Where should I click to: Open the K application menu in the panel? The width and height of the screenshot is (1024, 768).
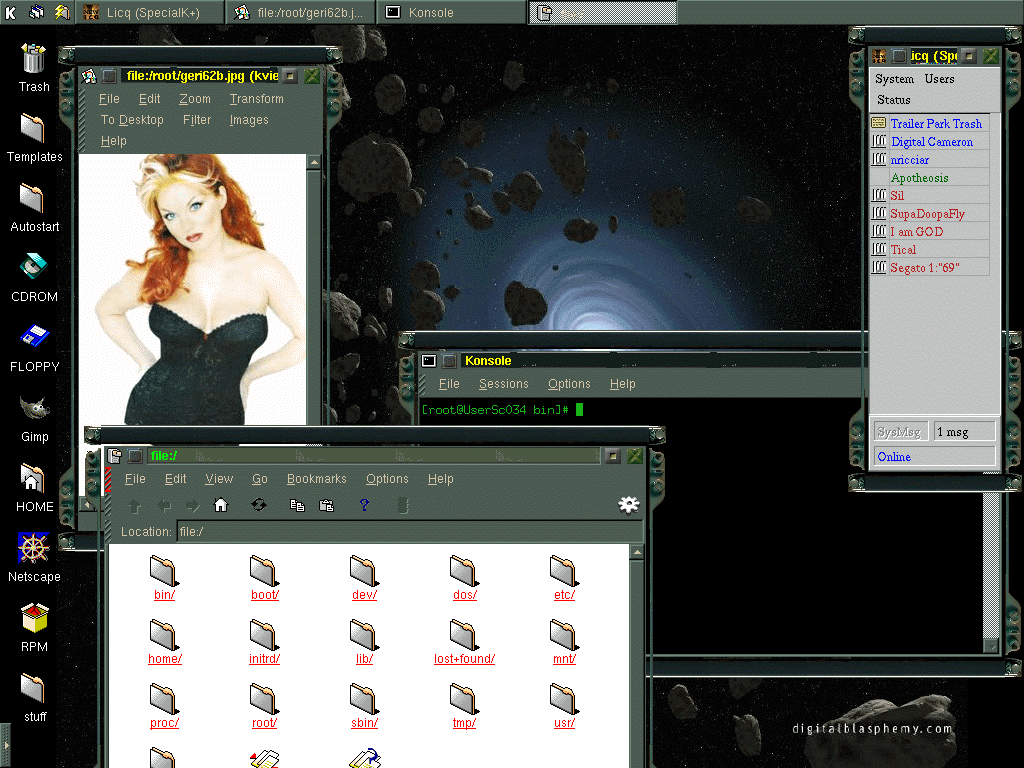coord(11,12)
